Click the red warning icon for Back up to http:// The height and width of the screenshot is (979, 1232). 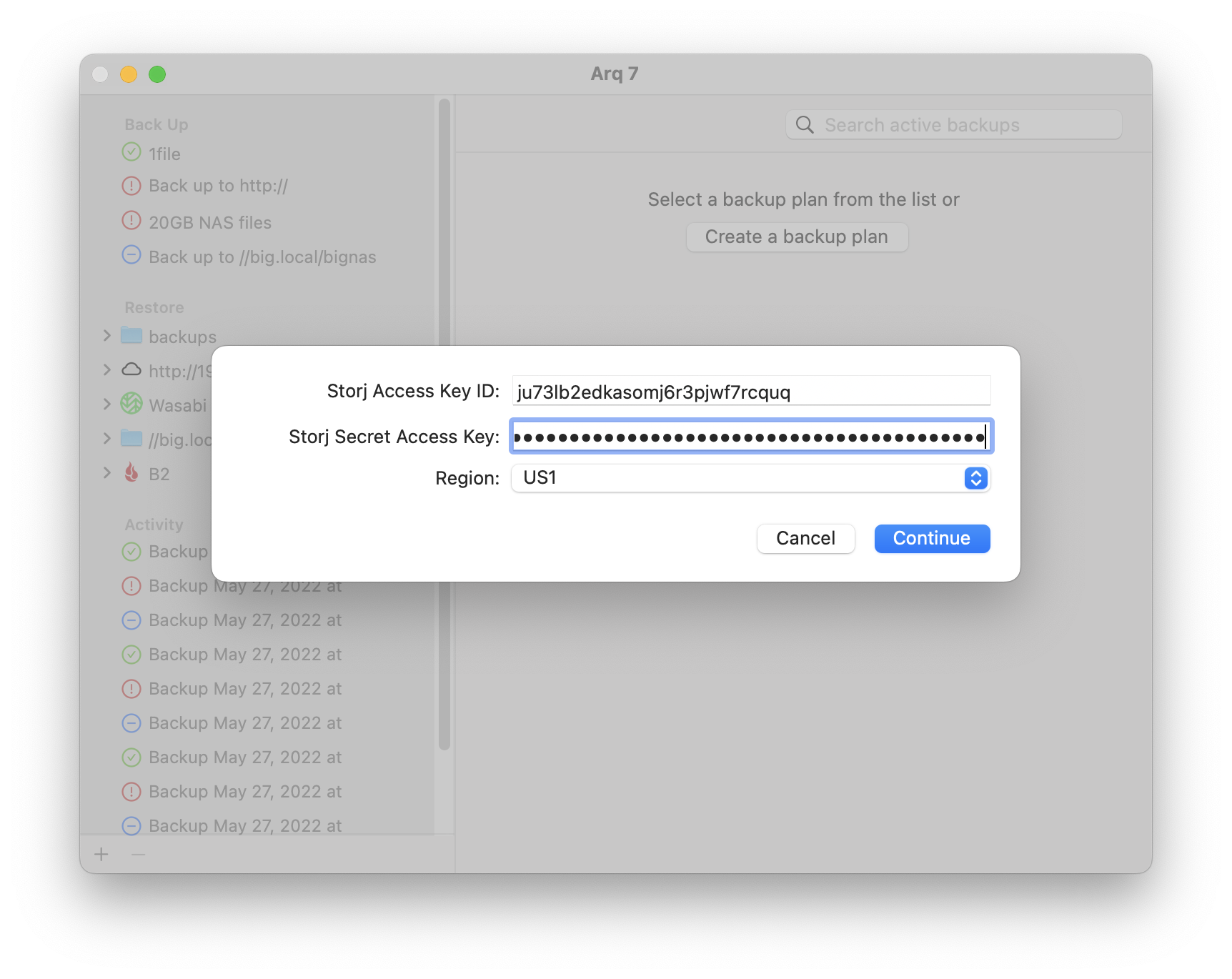pyautogui.click(x=131, y=186)
